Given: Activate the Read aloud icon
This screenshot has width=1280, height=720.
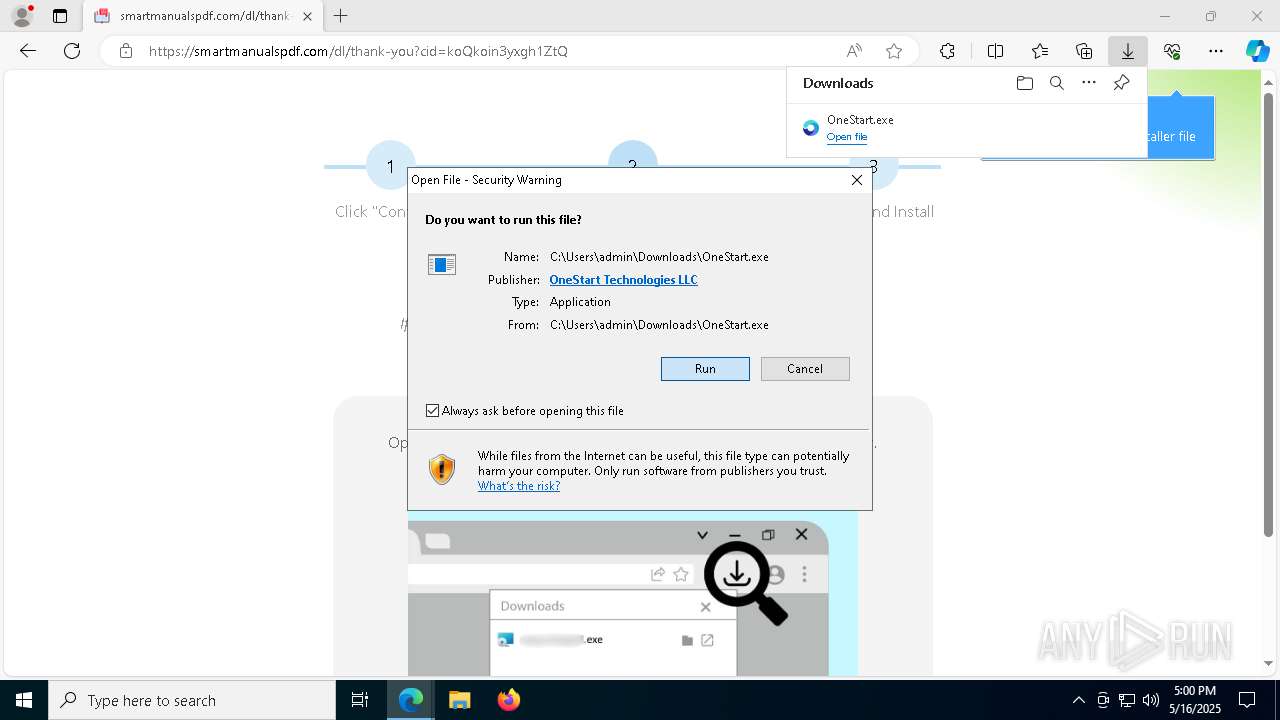Looking at the screenshot, I should (854, 51).
